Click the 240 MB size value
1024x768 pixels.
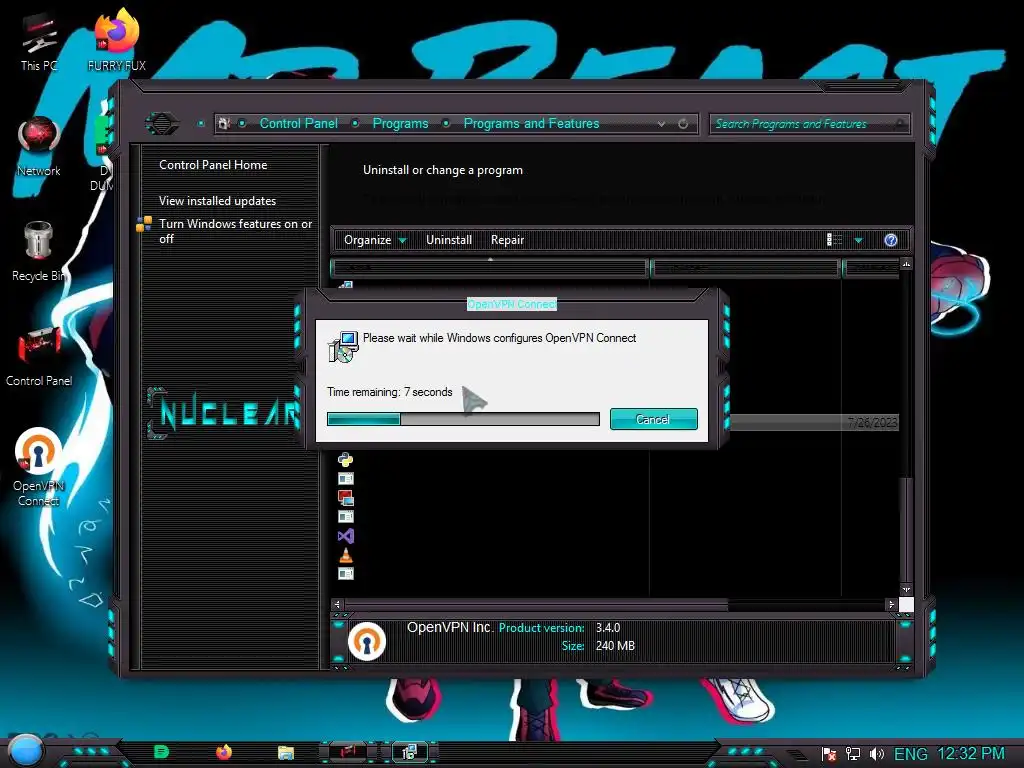pyautogui.click(x=615, y=646)
